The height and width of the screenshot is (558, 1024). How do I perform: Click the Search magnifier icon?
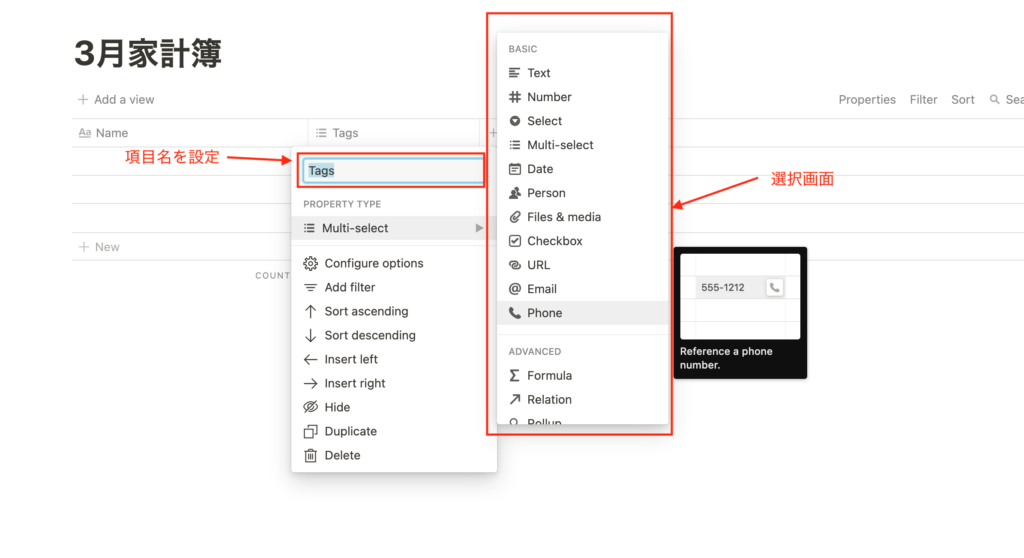coord(995,99)
